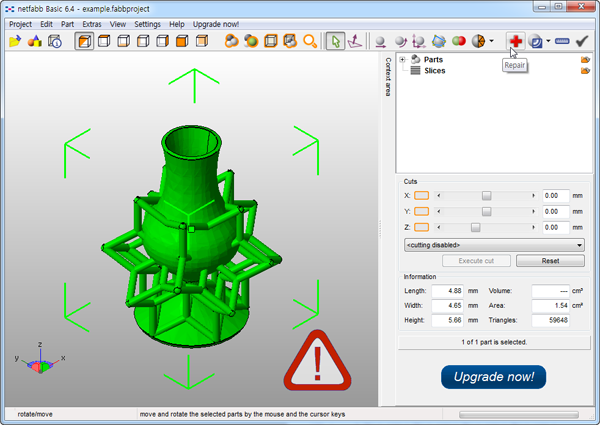Select the fourth view cube icon
Viewport: 600px width, 425px height.
coord(143,41)
